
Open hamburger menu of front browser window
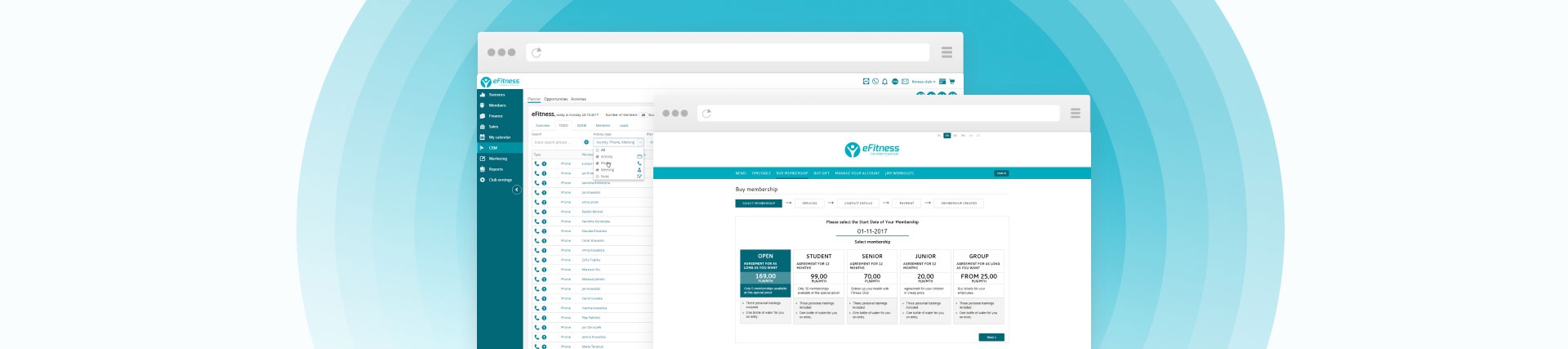[1075, 114]
